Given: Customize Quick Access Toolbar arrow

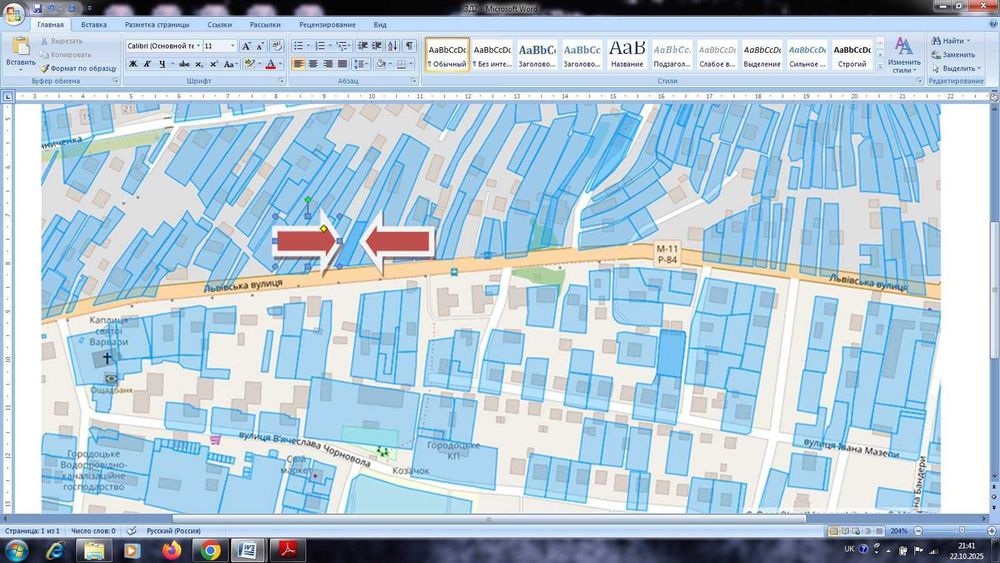Looking at the screenshot, I should click(x=89, y=8).
